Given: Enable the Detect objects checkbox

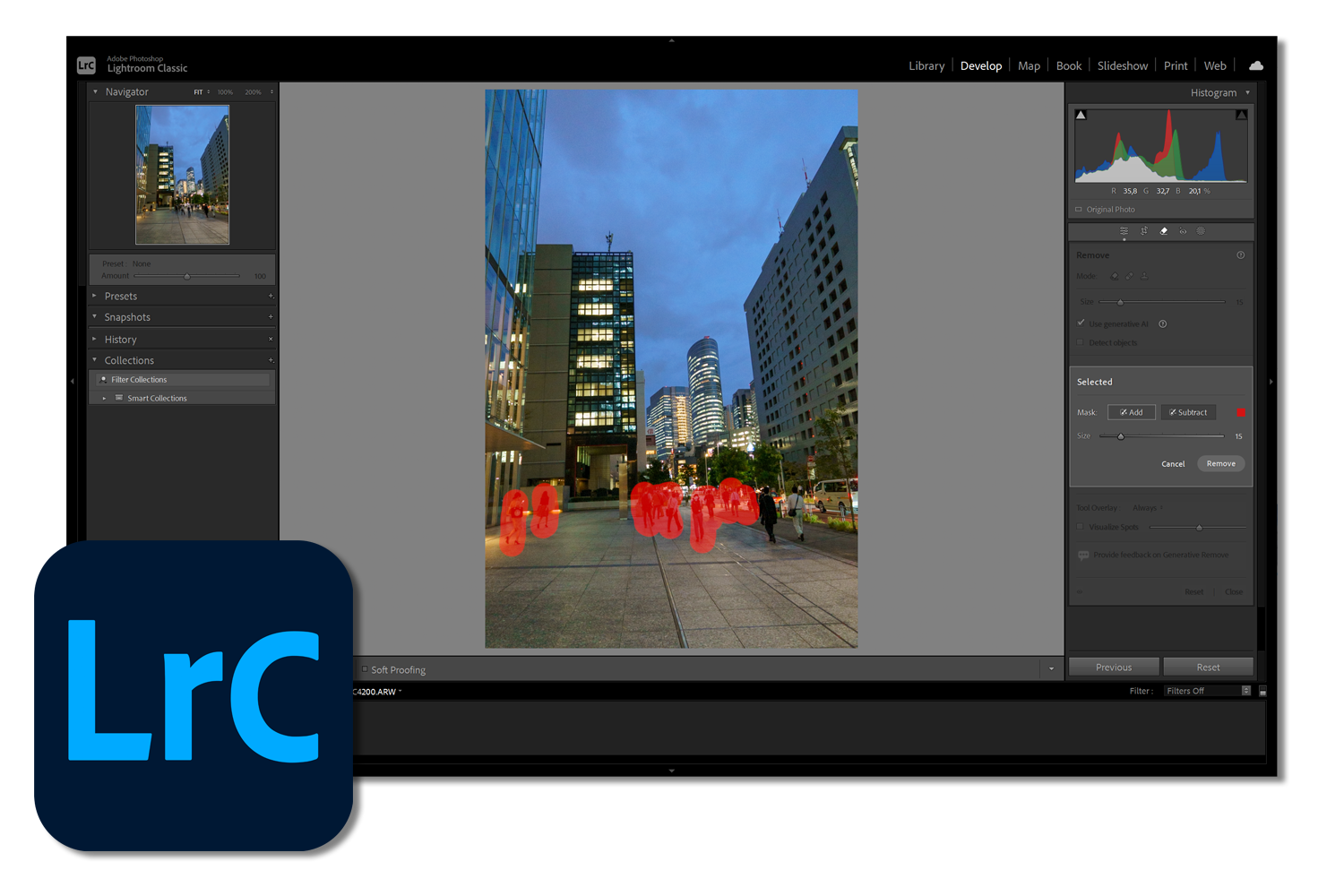Looking at the screenshot, I should click(1081, 342).
